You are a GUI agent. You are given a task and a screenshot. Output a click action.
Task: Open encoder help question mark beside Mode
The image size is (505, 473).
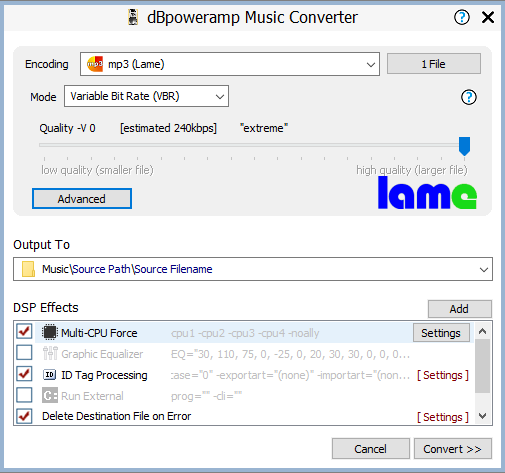pyautogui.click(x=469, y=97)
